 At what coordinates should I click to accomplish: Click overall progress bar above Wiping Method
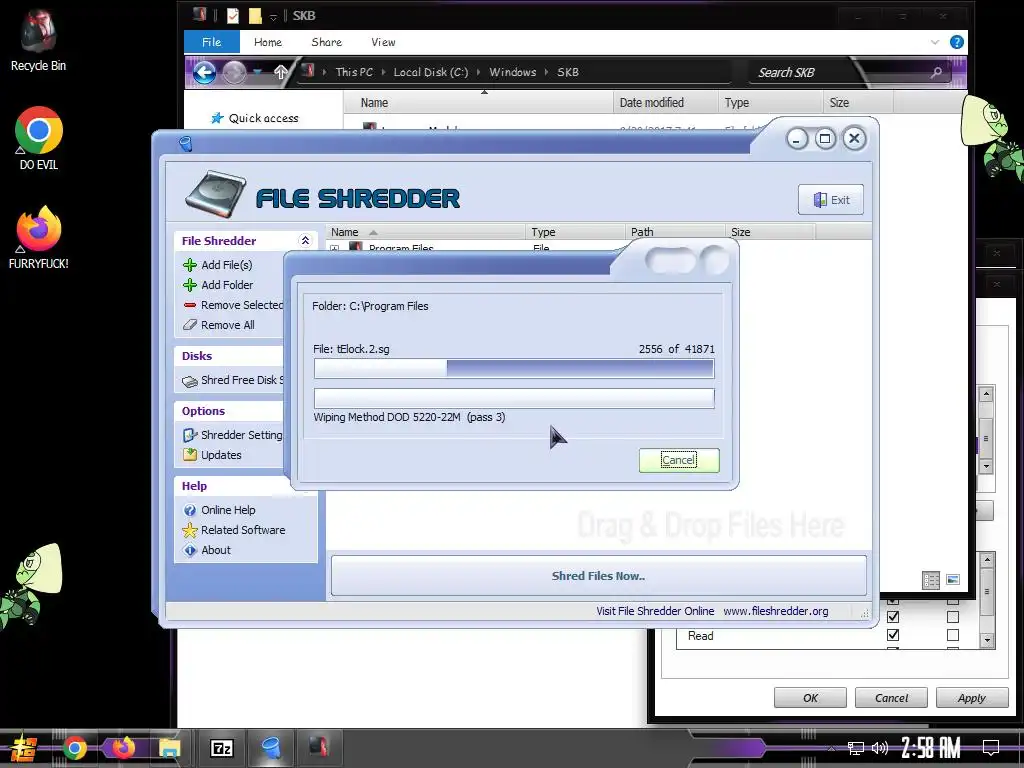tap(514, 398)
